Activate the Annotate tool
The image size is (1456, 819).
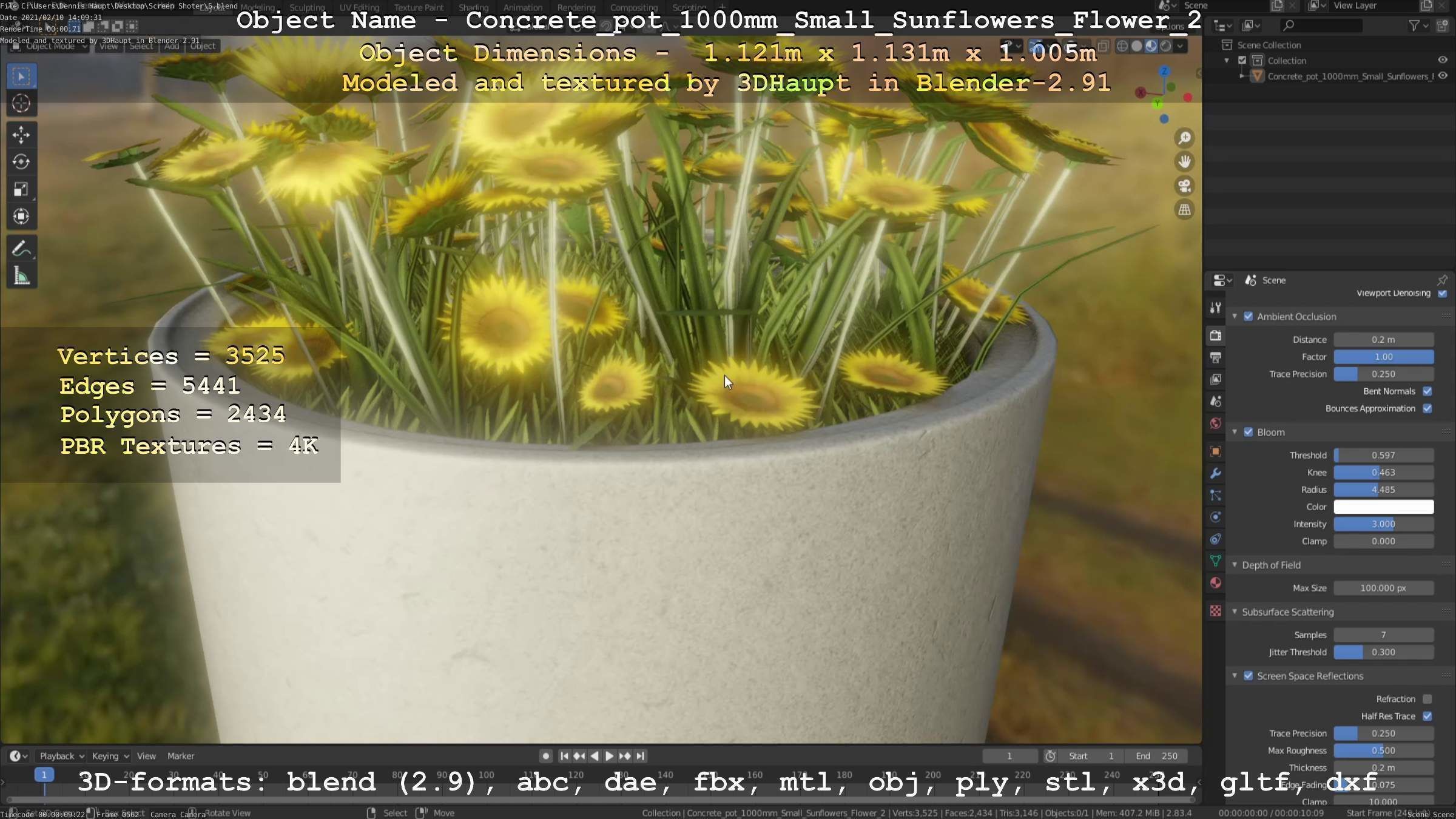tap(21, 249)
